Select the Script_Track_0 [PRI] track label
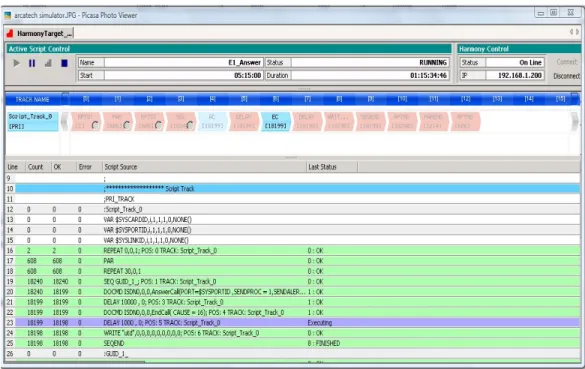 tap(32, 121)
